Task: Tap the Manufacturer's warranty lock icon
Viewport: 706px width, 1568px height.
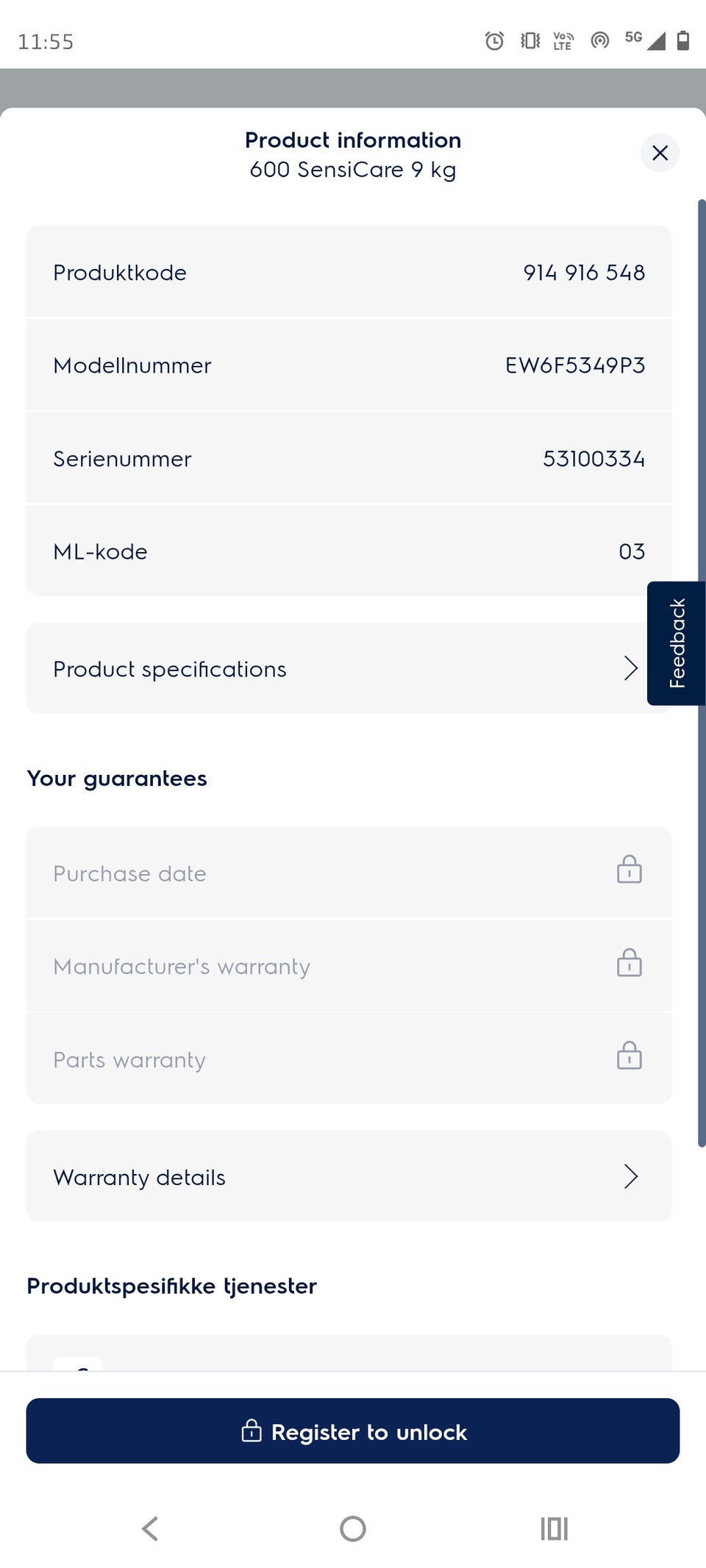Action: 629,964
